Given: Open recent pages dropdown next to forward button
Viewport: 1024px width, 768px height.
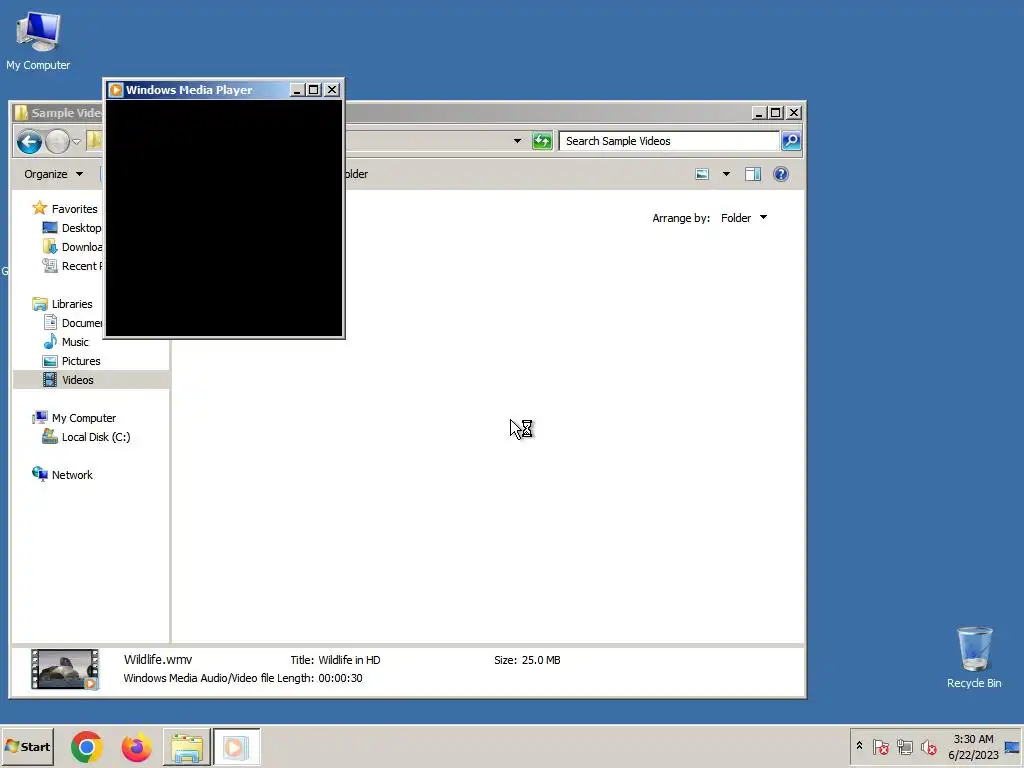Looking at the screenshot, I should 76,142.
